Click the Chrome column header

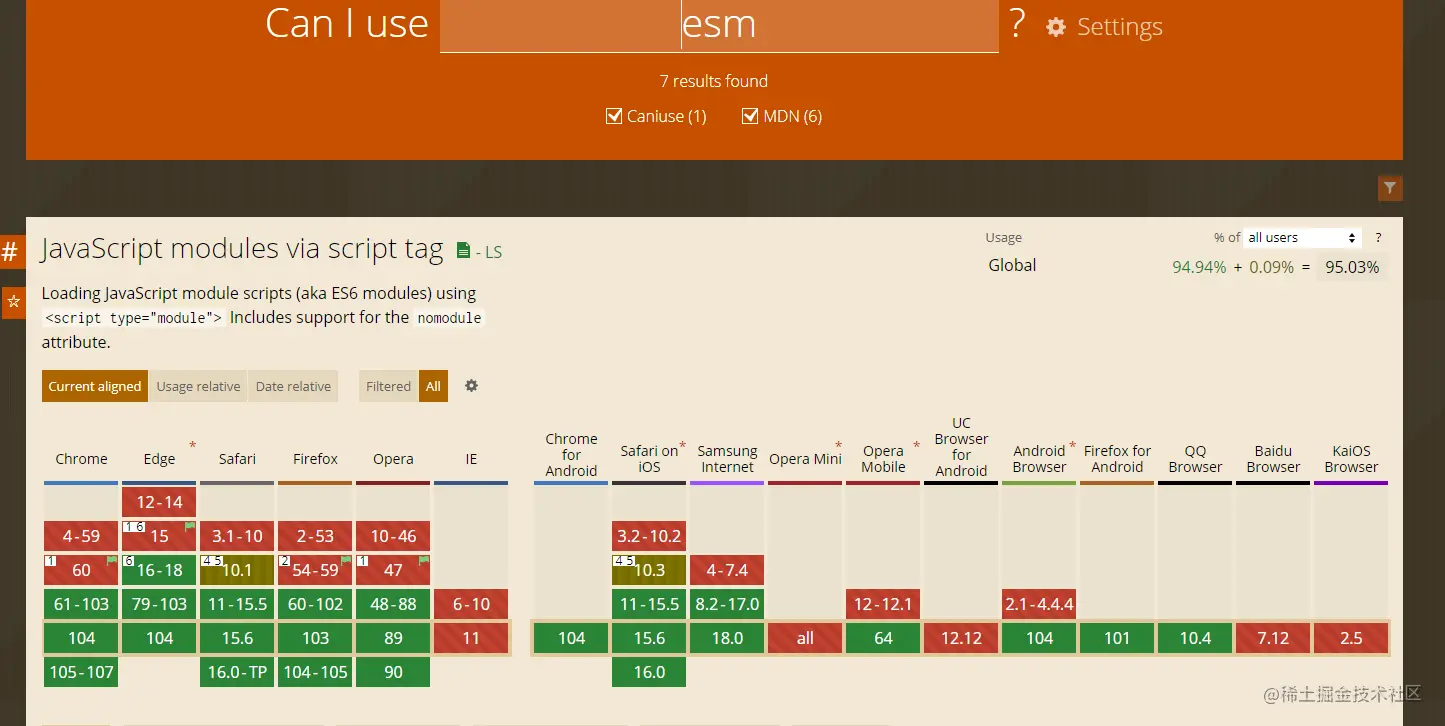tap(81, 459)
